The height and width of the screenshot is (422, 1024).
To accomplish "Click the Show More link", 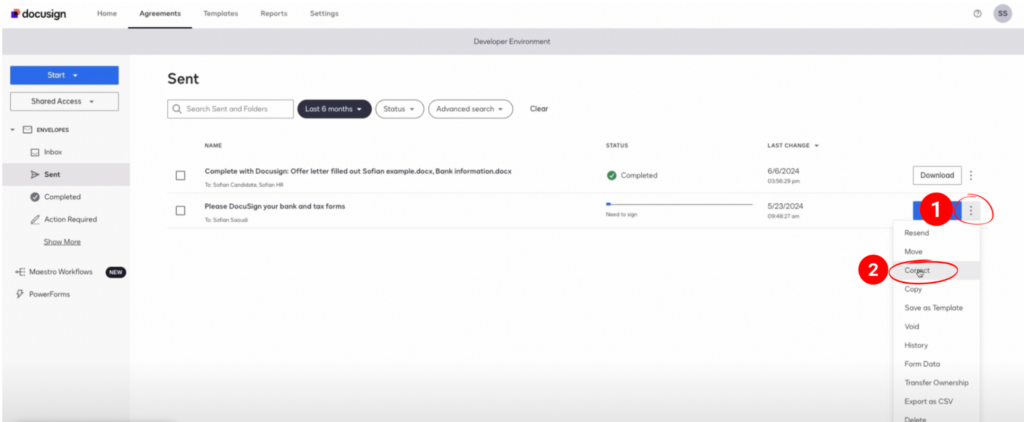I will pyautogui.click(x=62, y=242).
